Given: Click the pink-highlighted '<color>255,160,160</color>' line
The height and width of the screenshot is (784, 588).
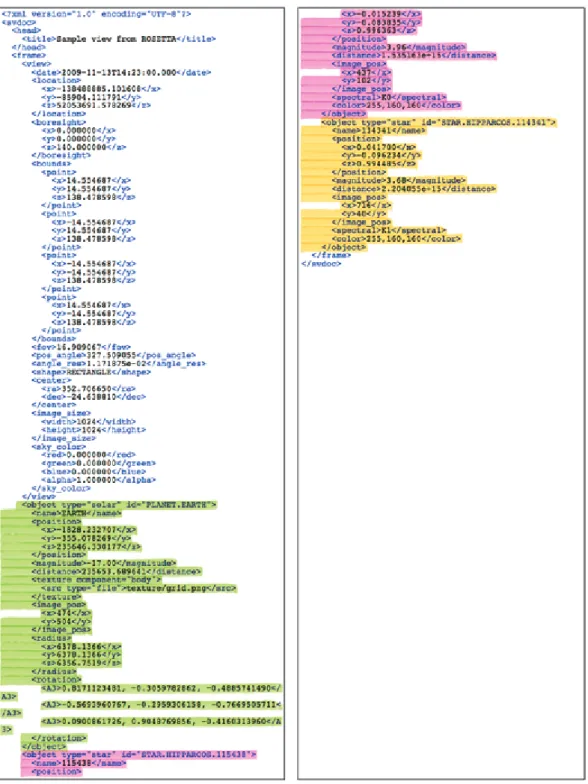Looking at the screenshot, I should 396,106.
